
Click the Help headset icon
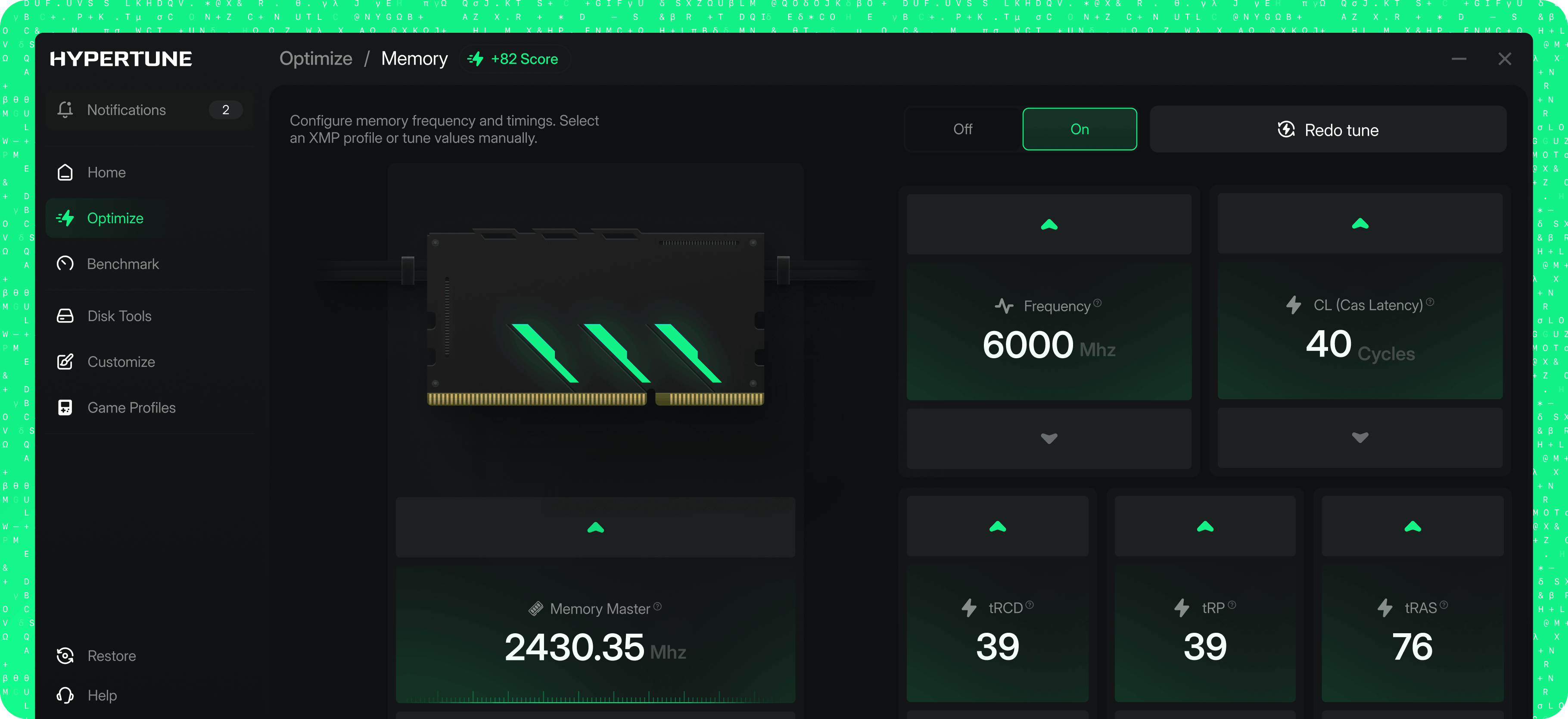(x=65, y=695)
